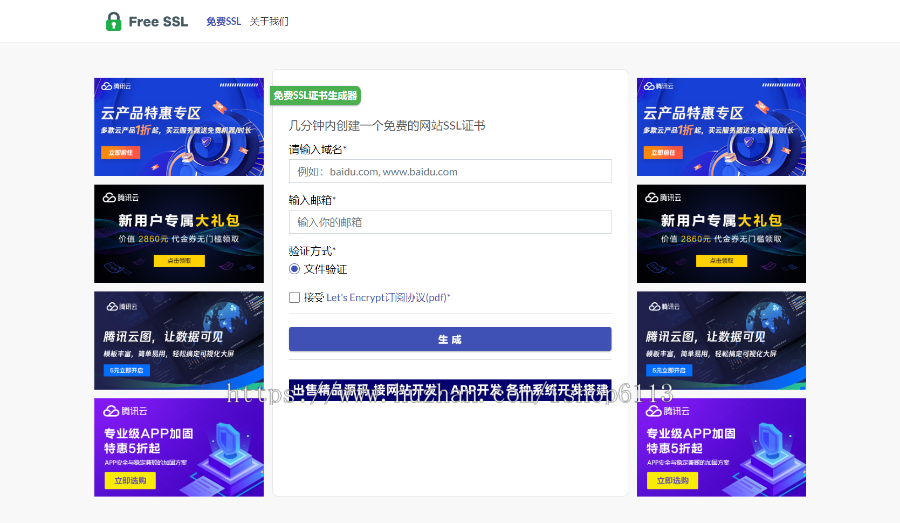Viewport: 900px width, 523px height.
Task: Open right 腾讯云图 ad banner
Action: (721, 340)
